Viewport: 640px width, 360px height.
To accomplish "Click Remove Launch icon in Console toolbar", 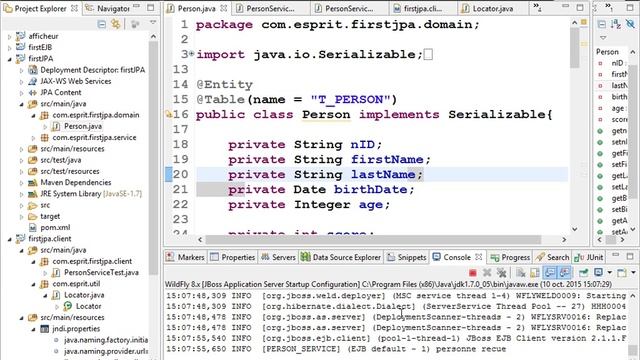I will [x=487, y=272].
